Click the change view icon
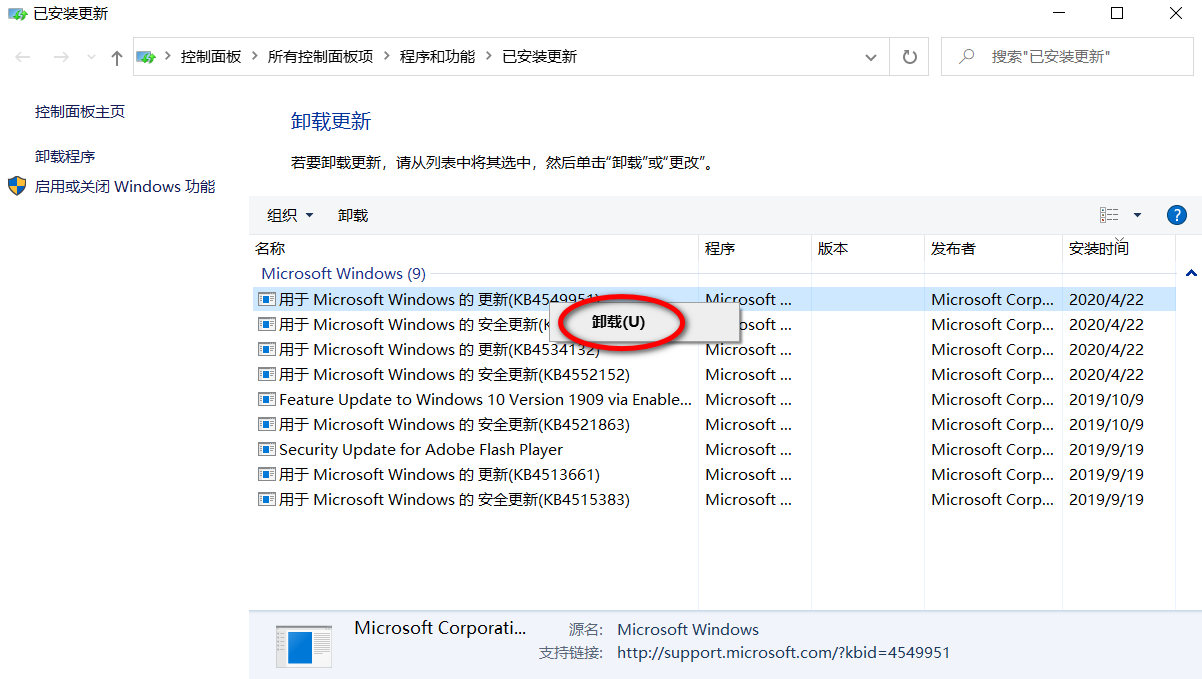This screenshot has width=1202, height=679. point(1109,215)
